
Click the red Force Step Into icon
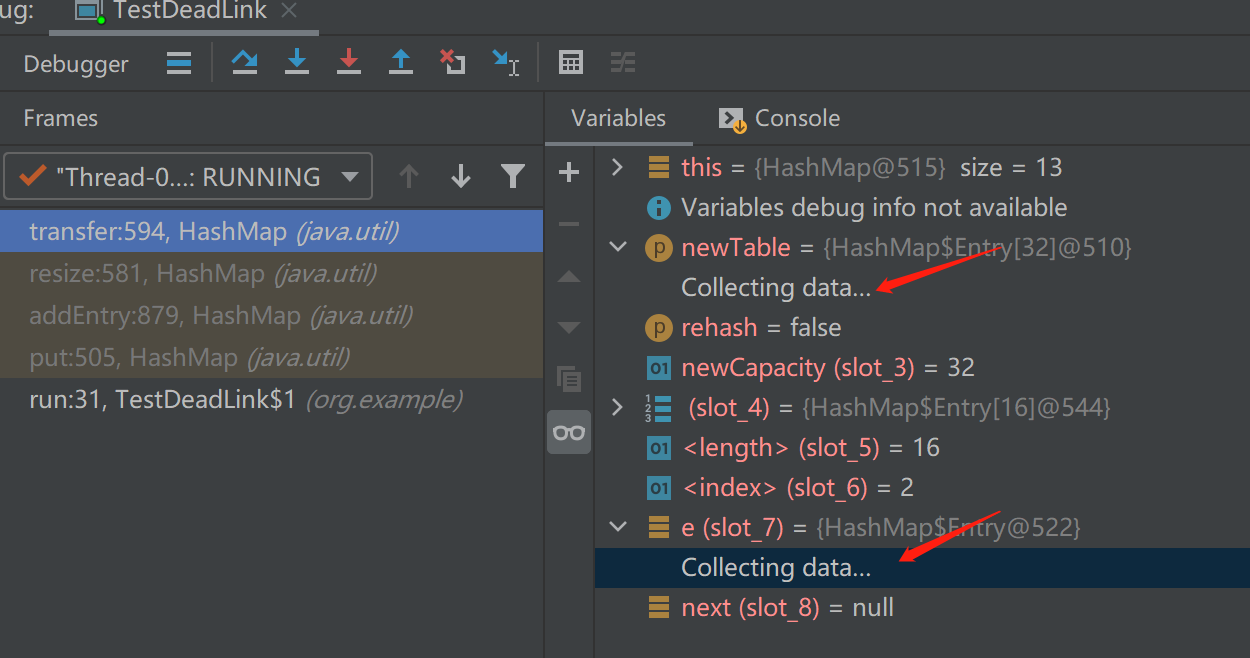pyautogui.click(x=349, y=63)
